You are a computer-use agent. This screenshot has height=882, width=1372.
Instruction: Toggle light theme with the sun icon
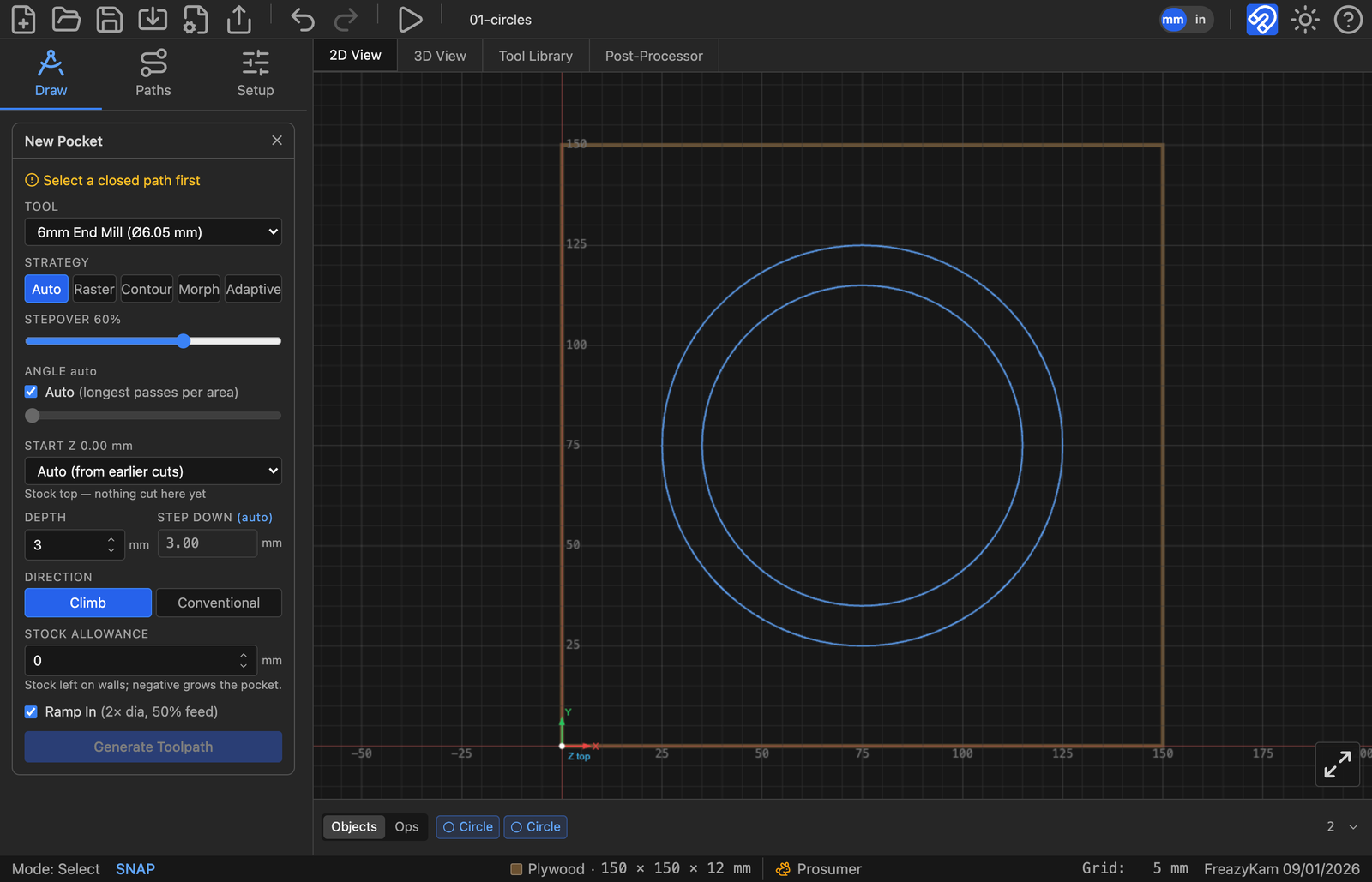1305,19
